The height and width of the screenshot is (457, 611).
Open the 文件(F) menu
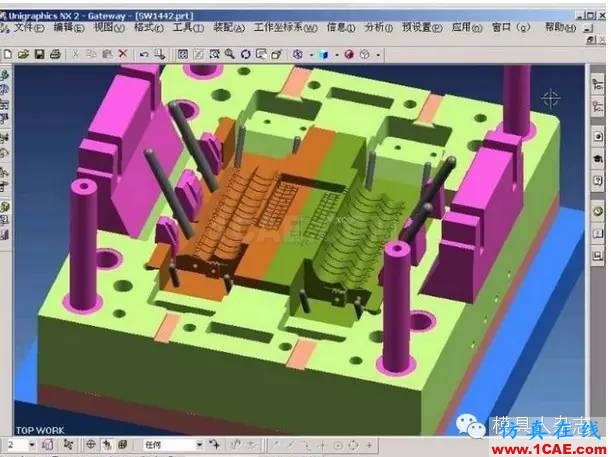[29, 28]
